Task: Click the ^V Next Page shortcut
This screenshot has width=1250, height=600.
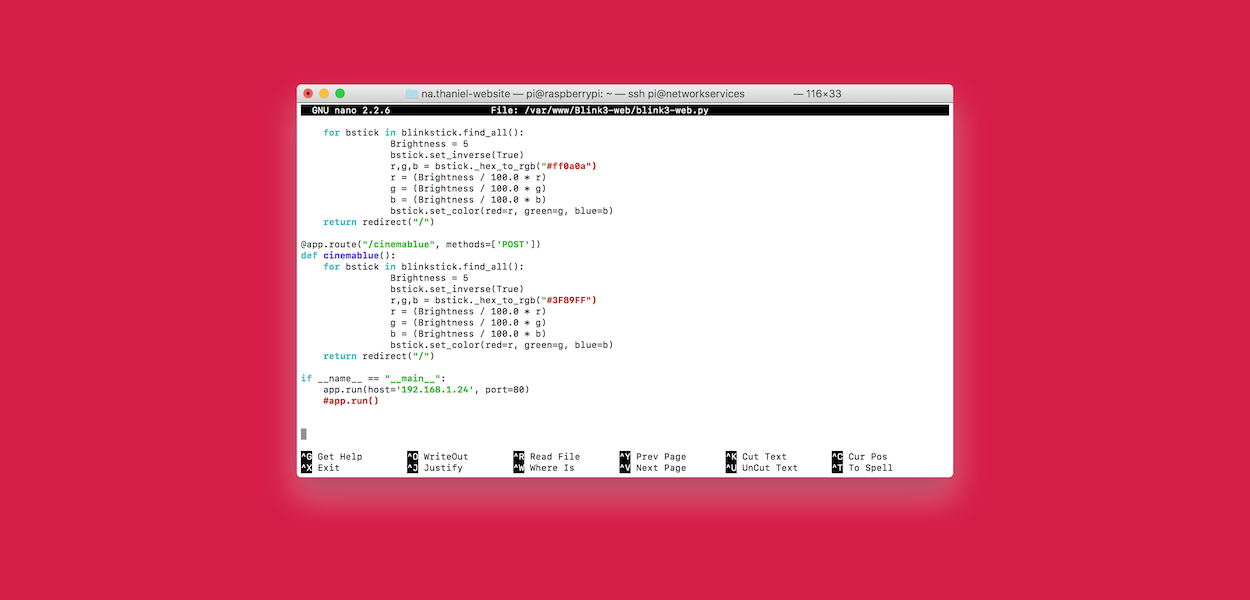Action: click(x=653, y=468)
